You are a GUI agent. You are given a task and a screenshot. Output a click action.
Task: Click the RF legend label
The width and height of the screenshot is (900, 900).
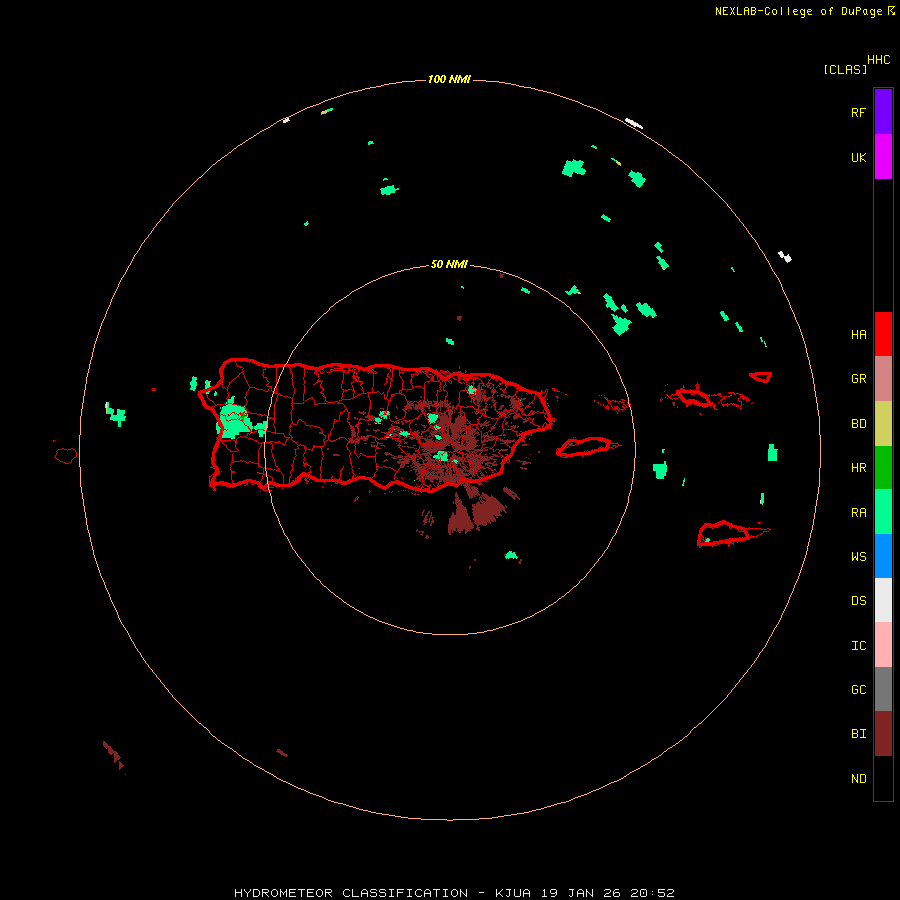[858, 112]
